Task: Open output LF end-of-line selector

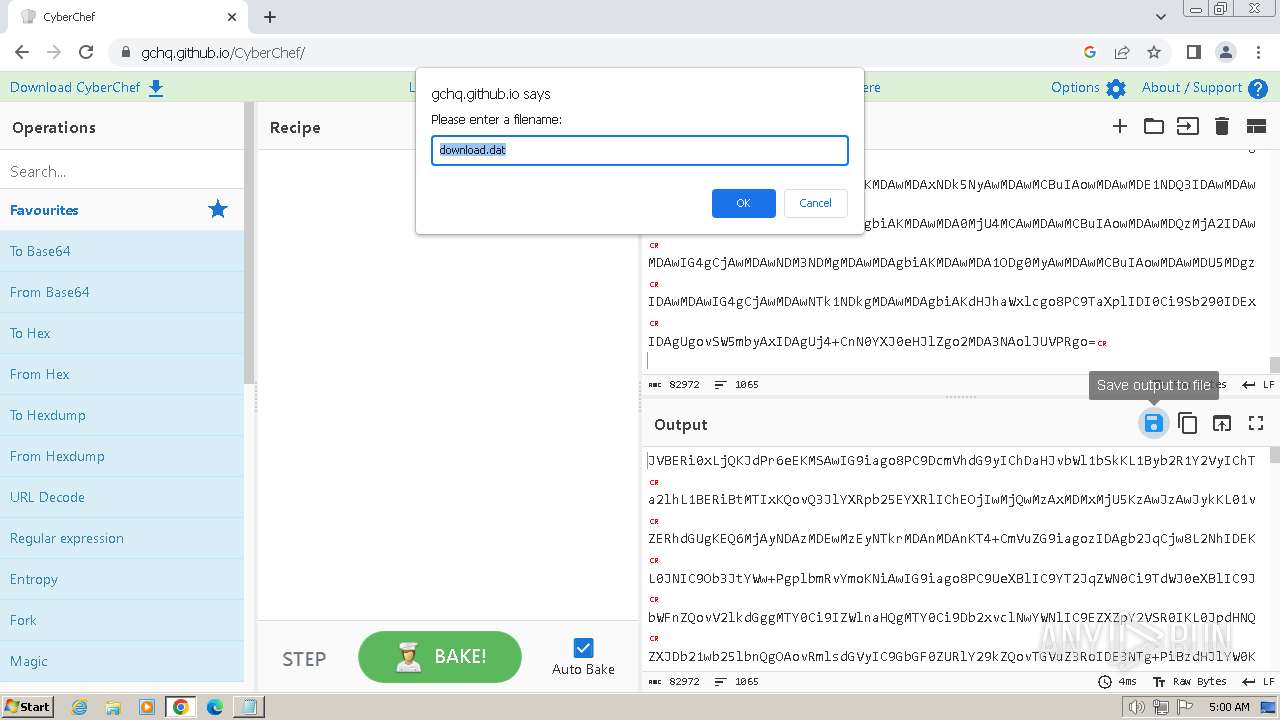Action: click(1258, 681)
